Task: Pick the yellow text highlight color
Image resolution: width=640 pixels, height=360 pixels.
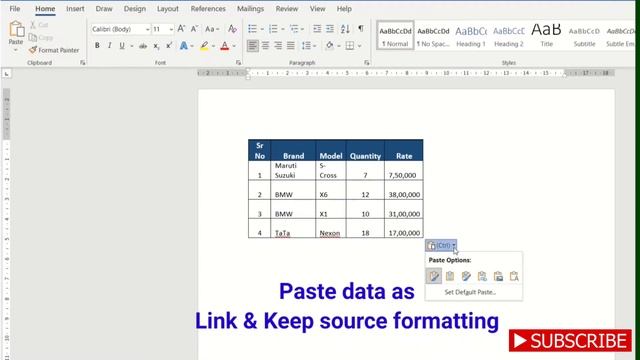Action: click(204, 46)
